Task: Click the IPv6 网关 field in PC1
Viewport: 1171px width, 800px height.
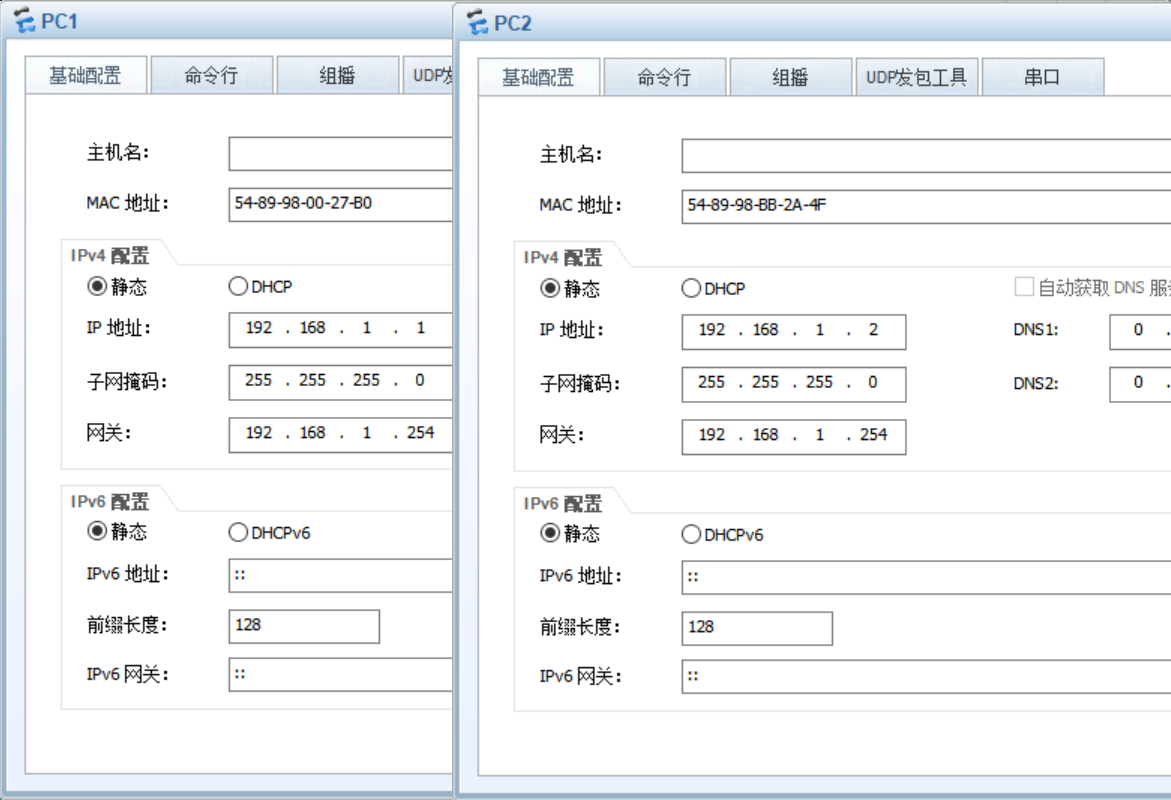Action: 340,675
